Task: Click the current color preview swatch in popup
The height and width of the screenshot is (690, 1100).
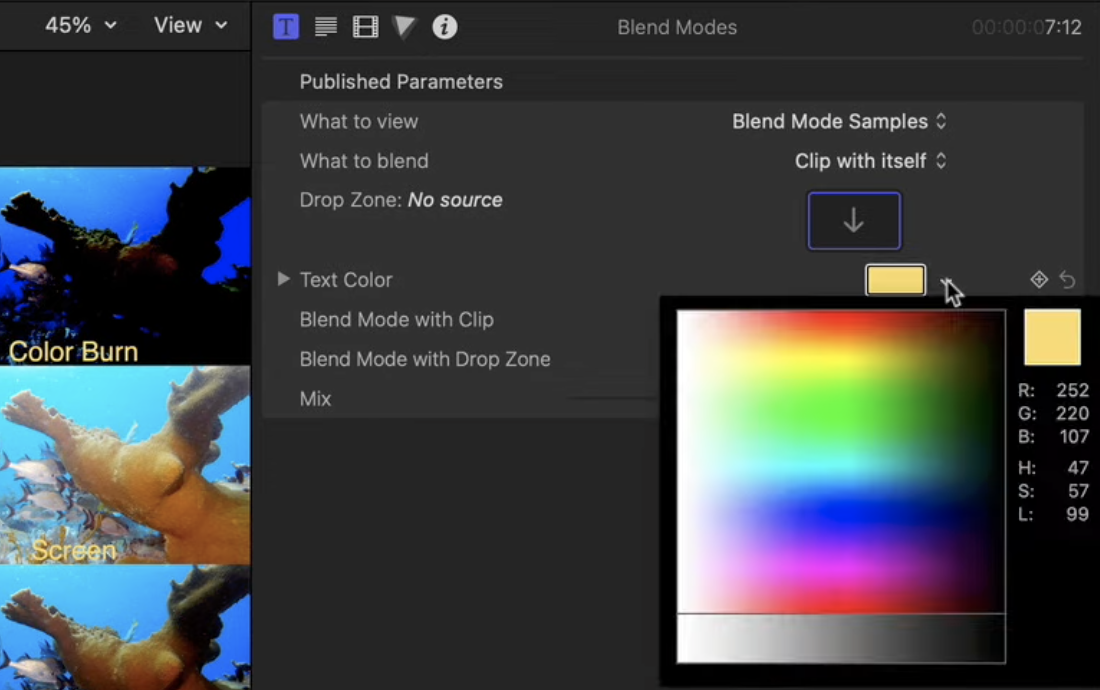Action: point(1052,337)
